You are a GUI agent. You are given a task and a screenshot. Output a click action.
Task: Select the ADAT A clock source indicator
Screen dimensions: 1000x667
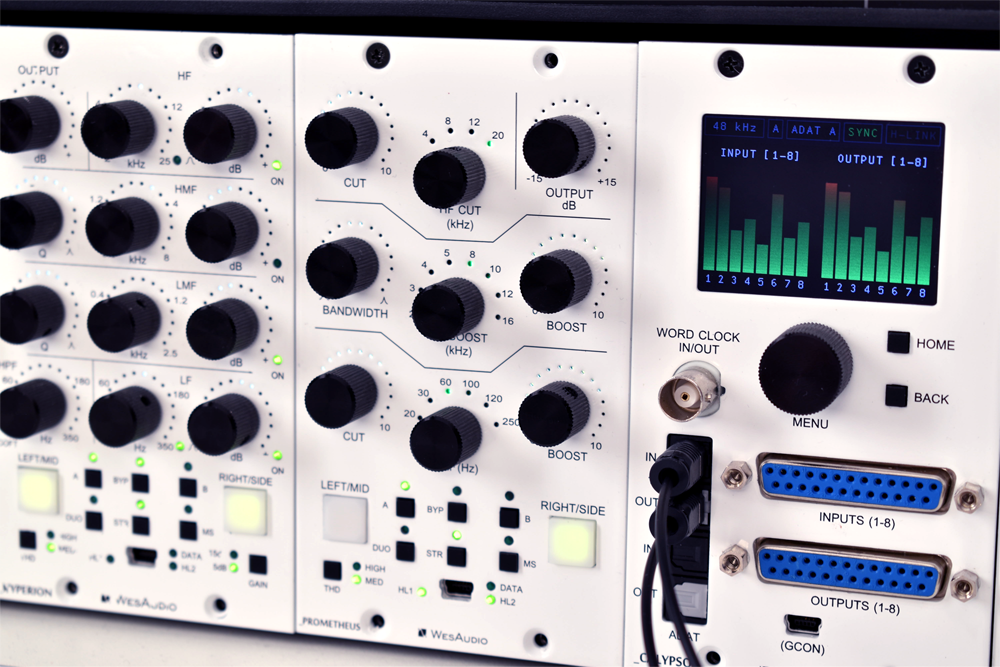point(812,130)
